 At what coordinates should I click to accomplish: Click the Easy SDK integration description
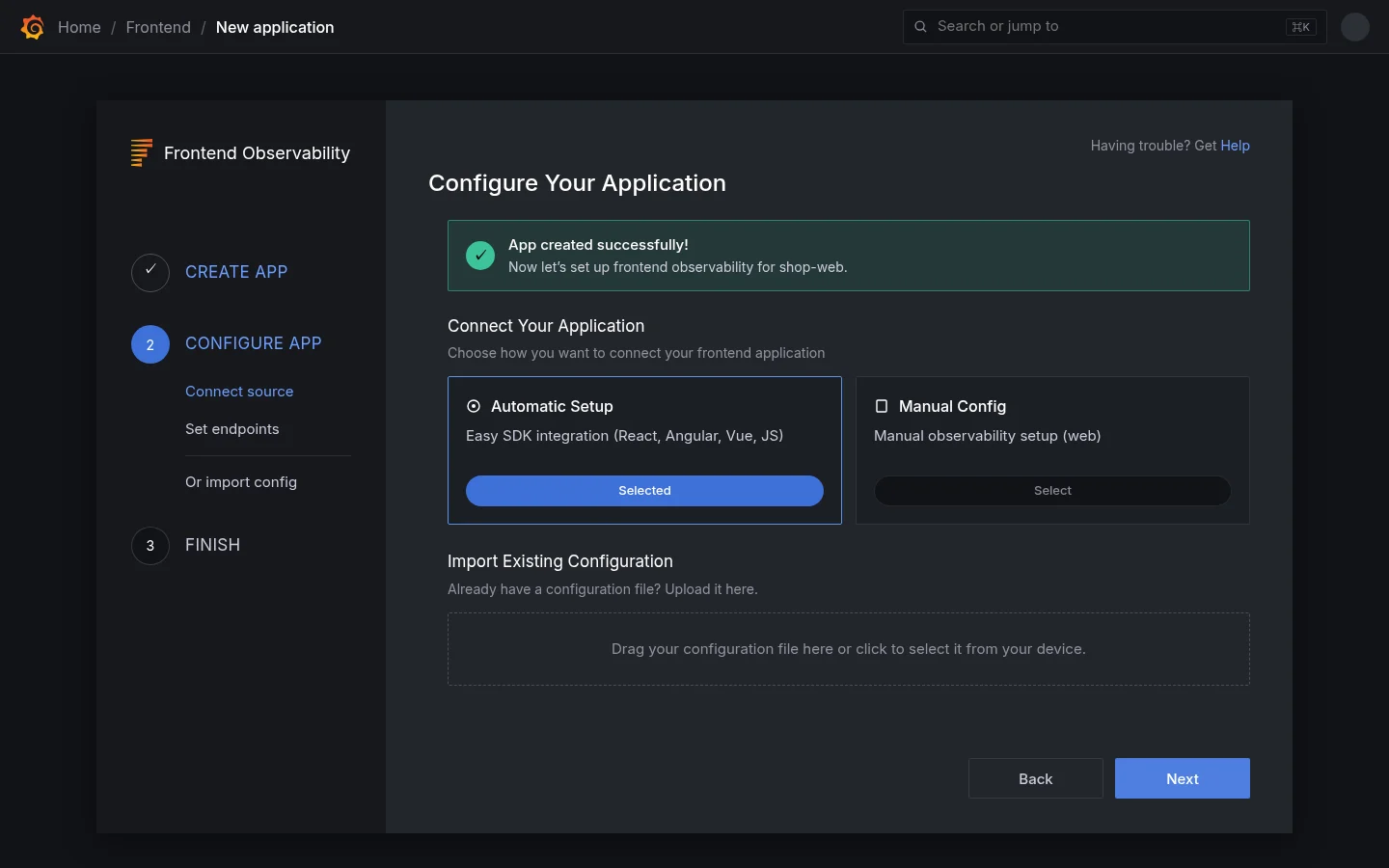[x=624, y=436]
